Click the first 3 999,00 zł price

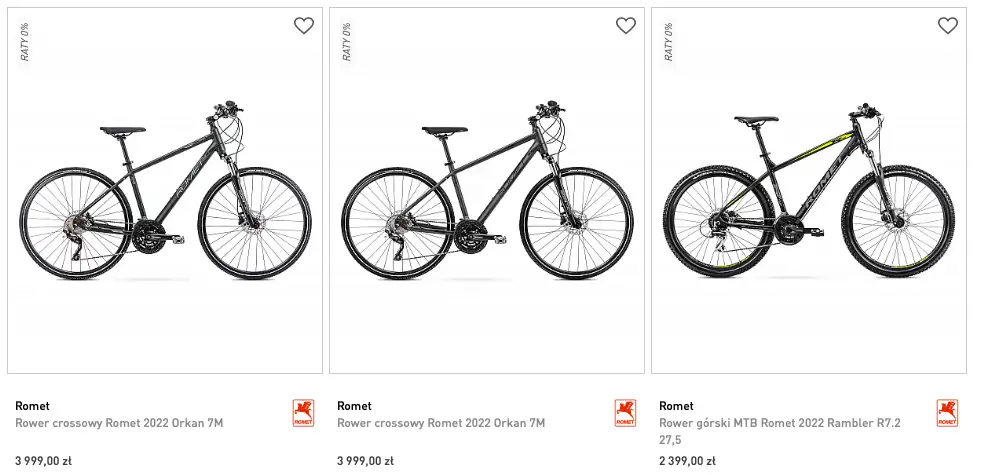click(43, 461)
